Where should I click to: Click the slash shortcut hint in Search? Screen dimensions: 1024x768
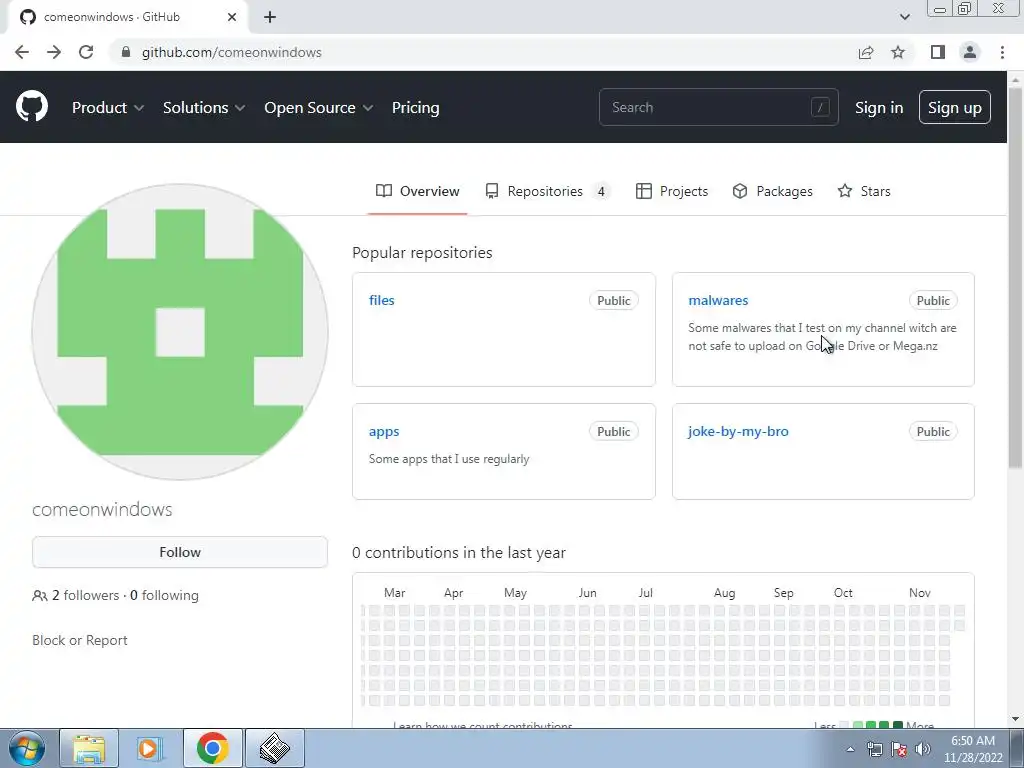pyautogui.click(x=820, y=107)
